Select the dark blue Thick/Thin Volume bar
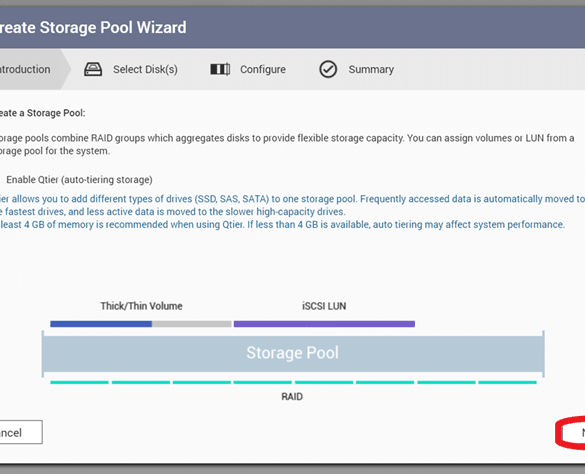The image size is (585, 474). (101, 324)
